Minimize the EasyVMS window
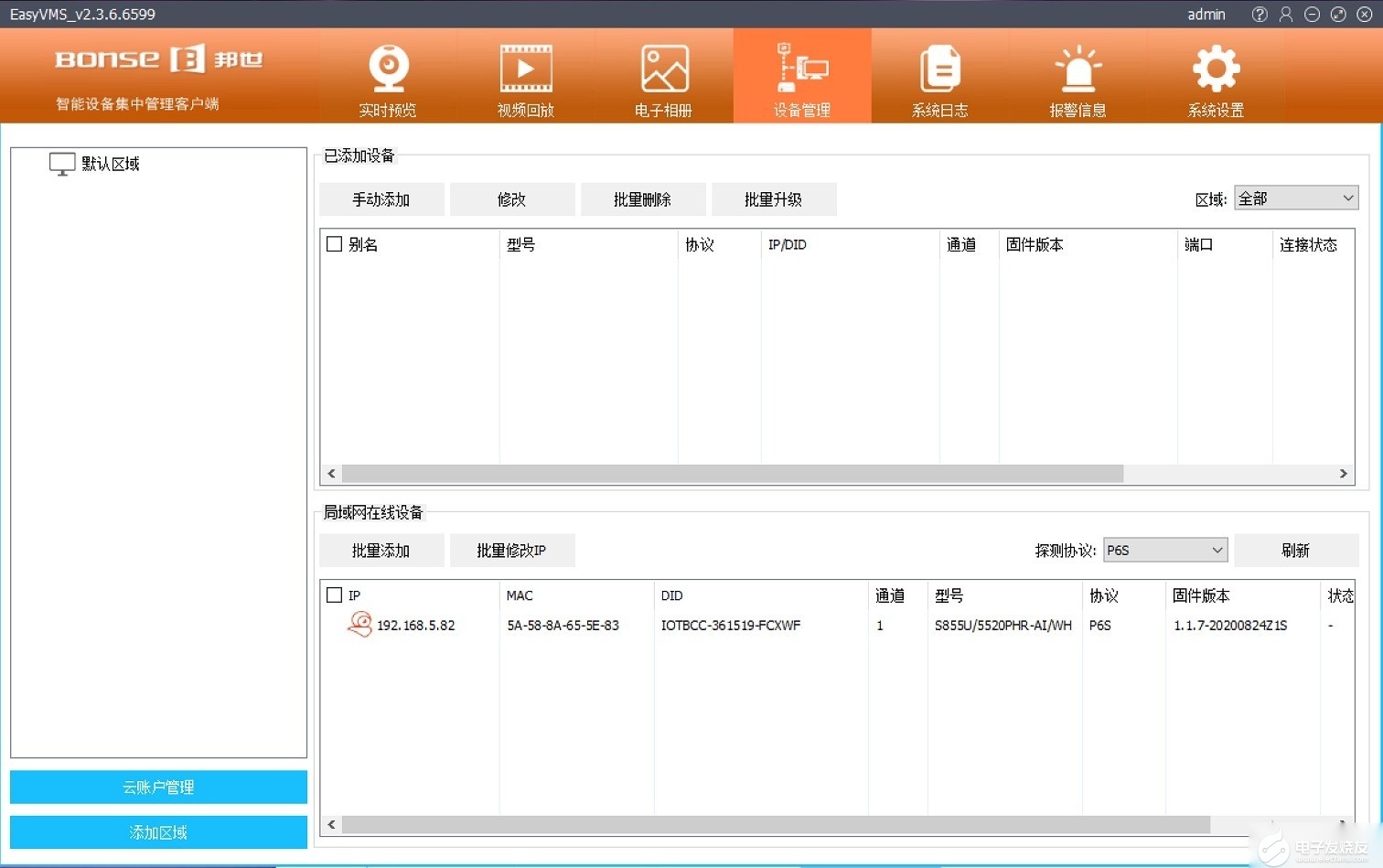 pyautogui.click(x=1312, y=14)
